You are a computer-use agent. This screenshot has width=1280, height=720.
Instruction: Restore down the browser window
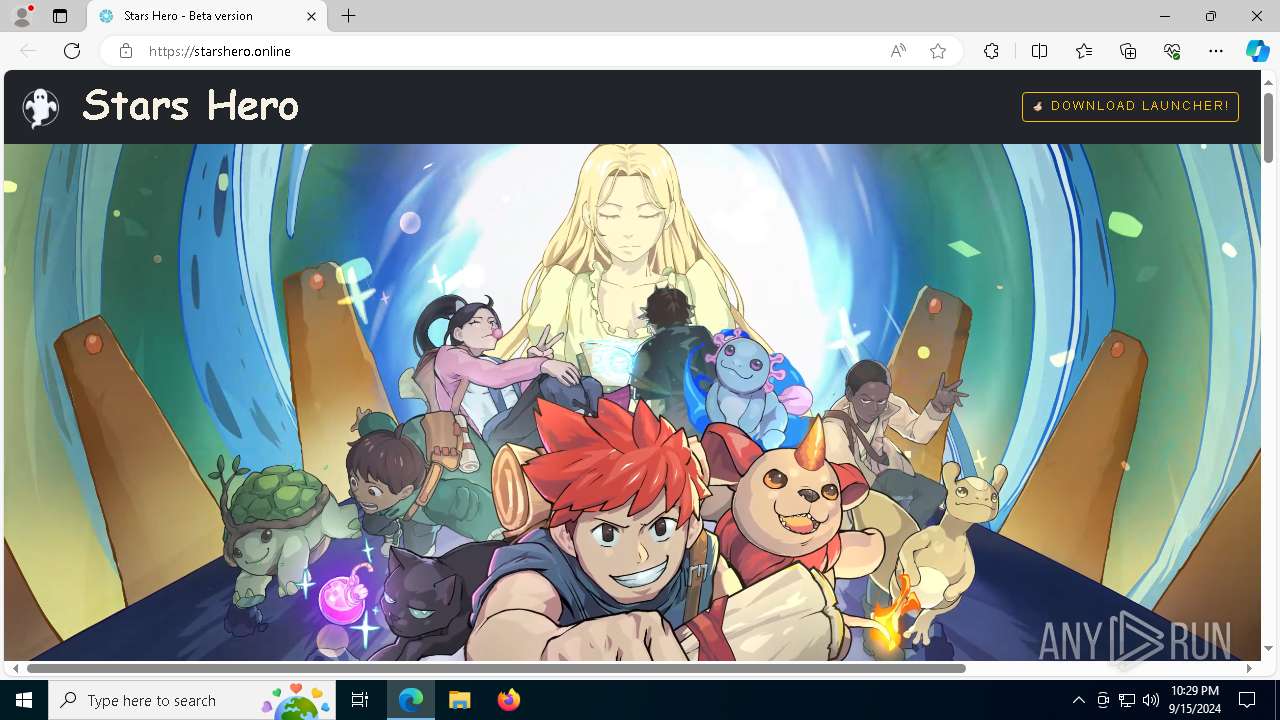(x=1211, y=16)
